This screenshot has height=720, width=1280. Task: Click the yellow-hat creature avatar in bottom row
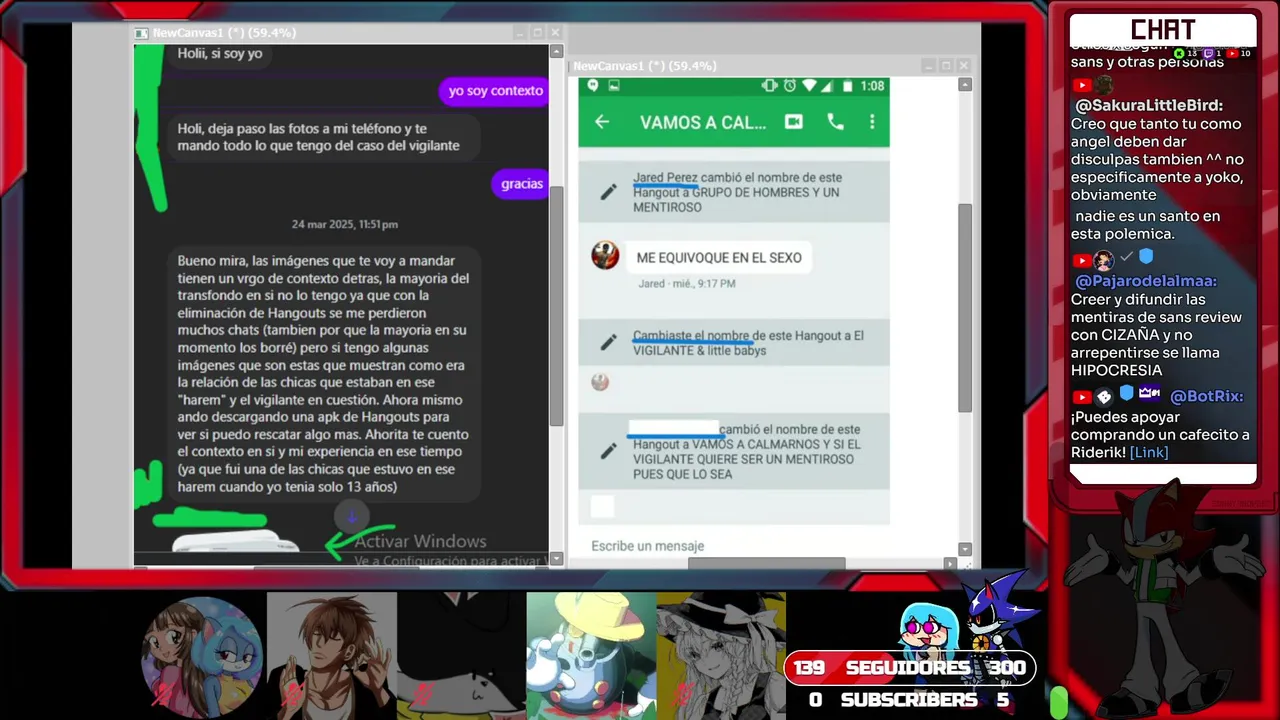click(x=591, y=655)
